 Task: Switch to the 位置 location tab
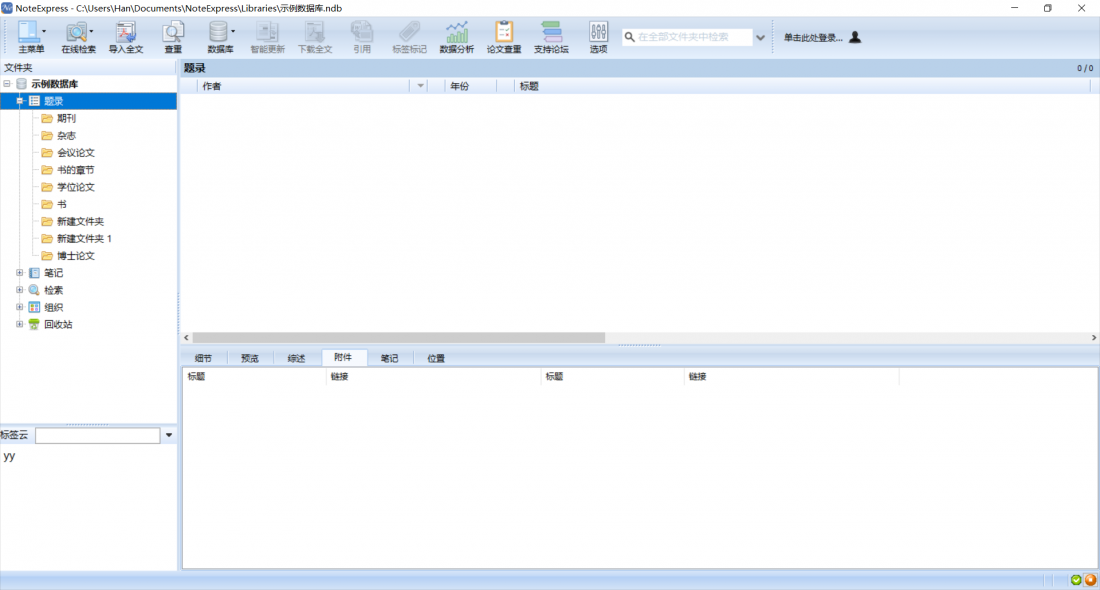(436, 358)
